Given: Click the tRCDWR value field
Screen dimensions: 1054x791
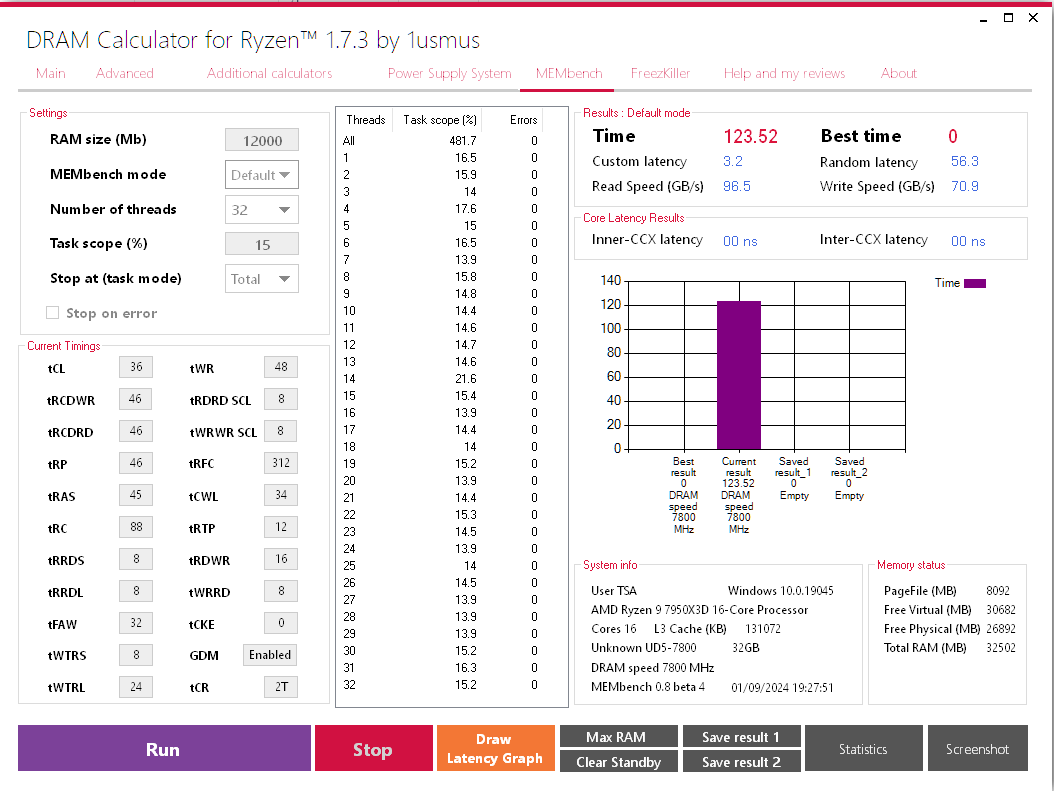Looking at the screenshot, I should 136,399.
